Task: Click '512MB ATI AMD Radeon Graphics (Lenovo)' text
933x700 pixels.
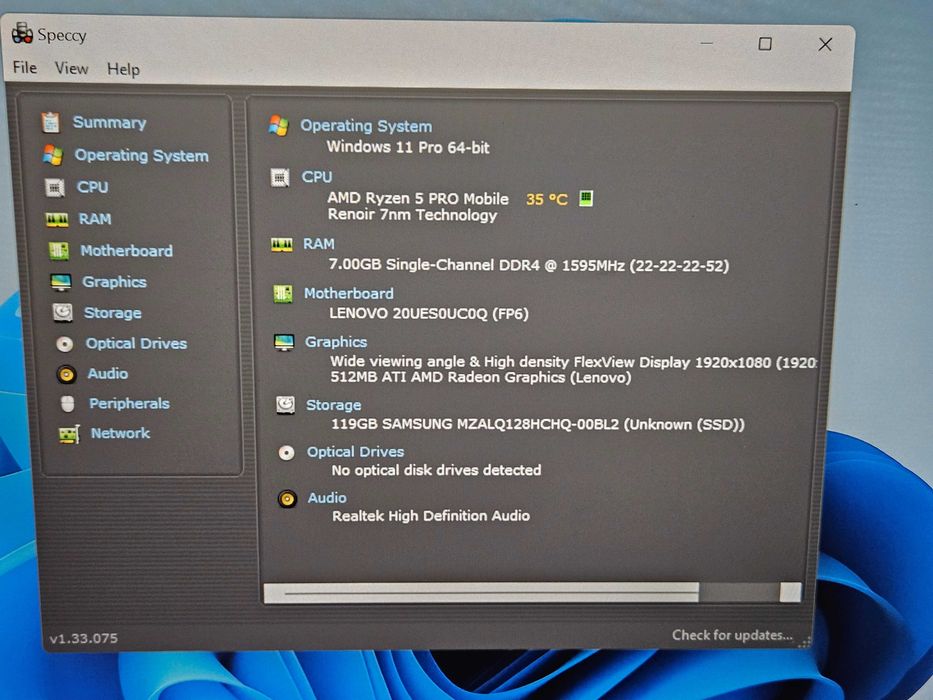Action: coord(481,377)
